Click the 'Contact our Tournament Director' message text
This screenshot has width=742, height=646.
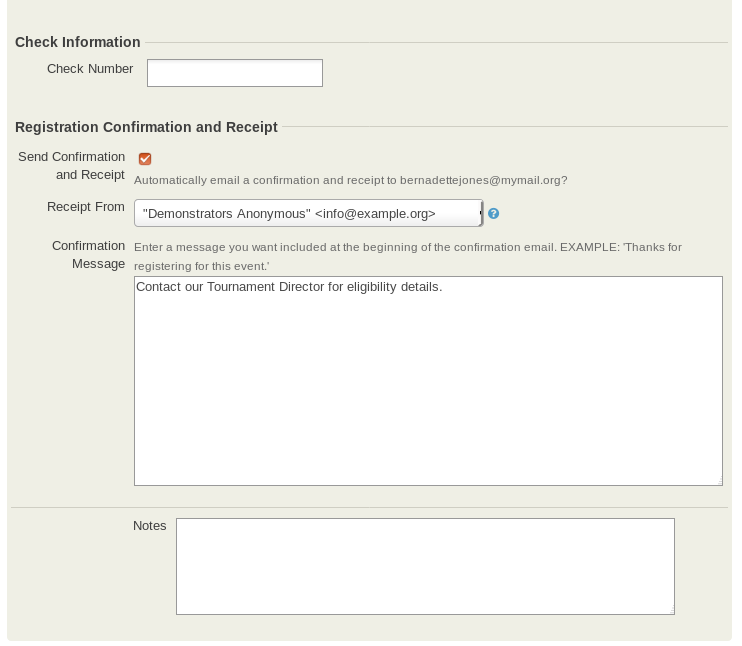coord(289,287)
